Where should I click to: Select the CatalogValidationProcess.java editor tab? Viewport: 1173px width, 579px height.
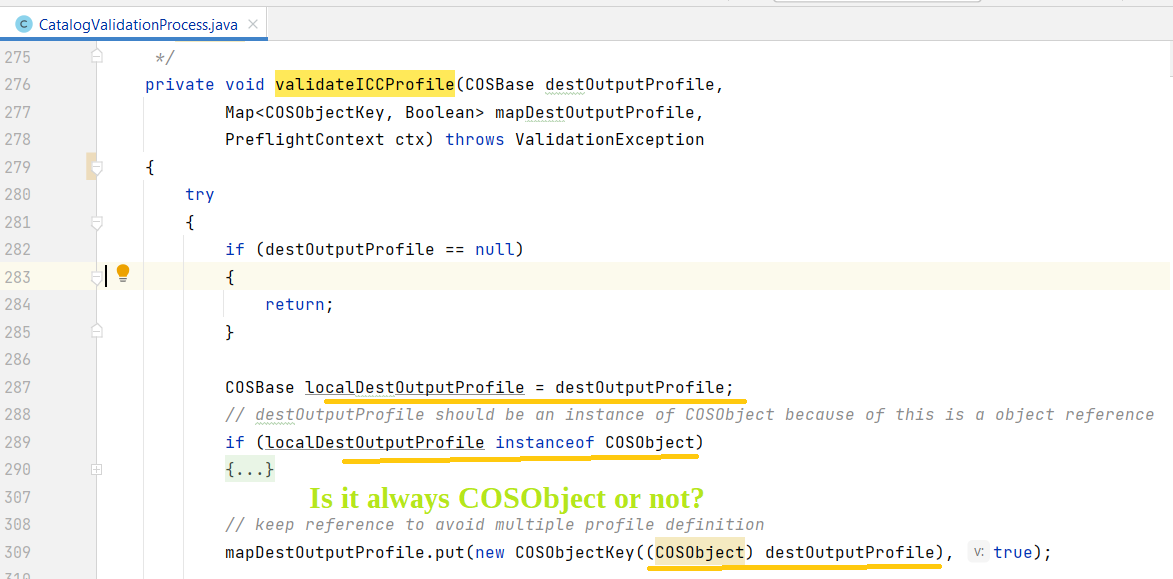133,25
